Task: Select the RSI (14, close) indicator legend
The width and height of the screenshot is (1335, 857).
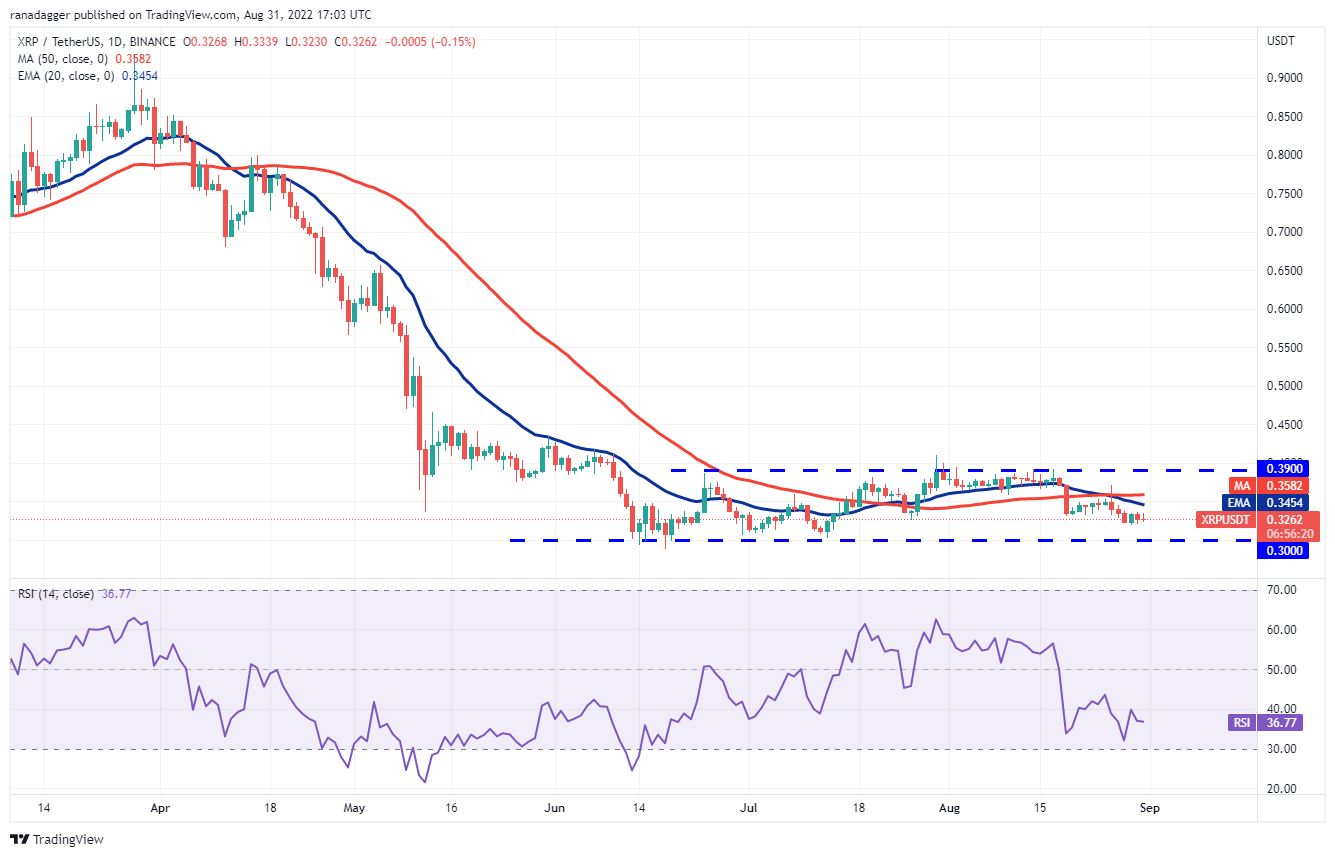Action: (56, 594)
